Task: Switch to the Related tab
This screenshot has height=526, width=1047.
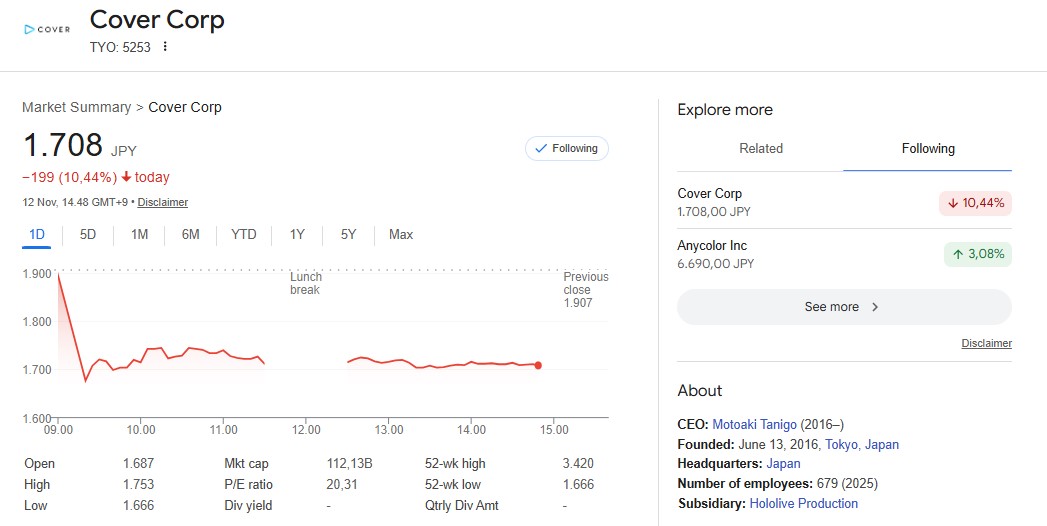Action: pos(760,149)
